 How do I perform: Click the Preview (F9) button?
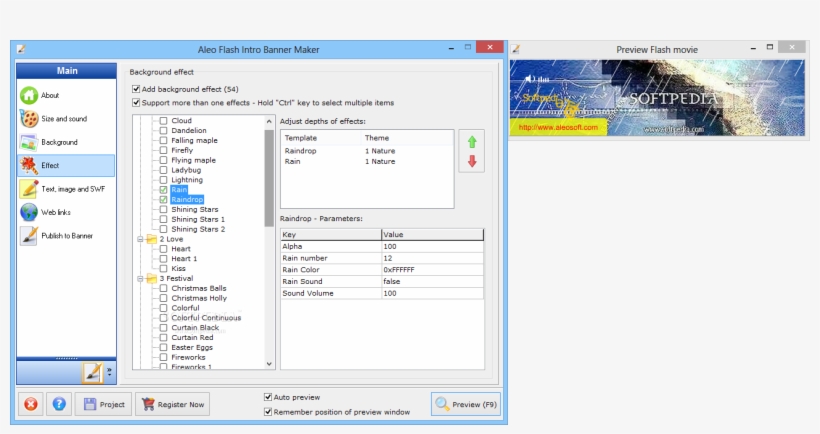[x=465, y=404]
